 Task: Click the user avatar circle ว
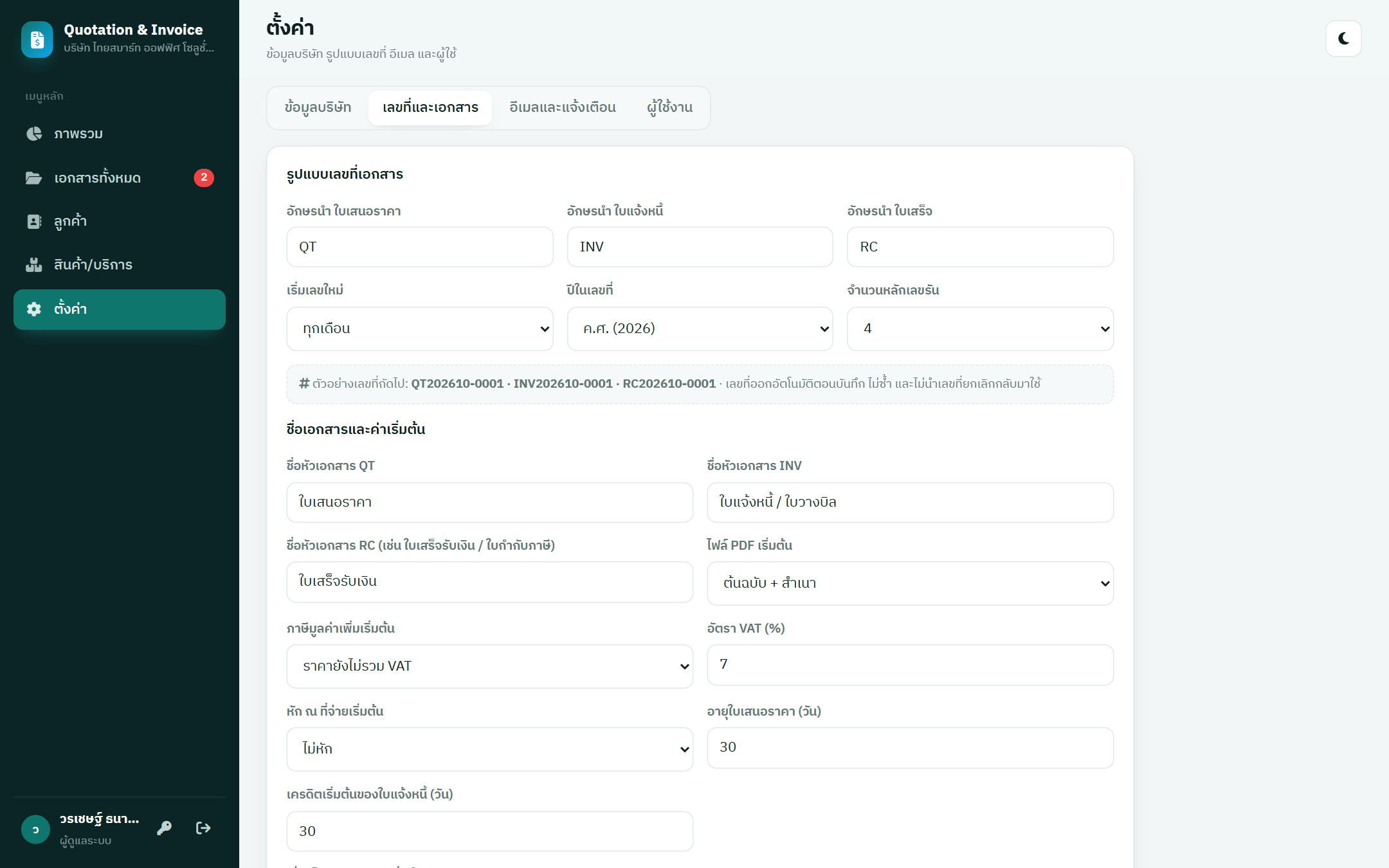point(35,829)
